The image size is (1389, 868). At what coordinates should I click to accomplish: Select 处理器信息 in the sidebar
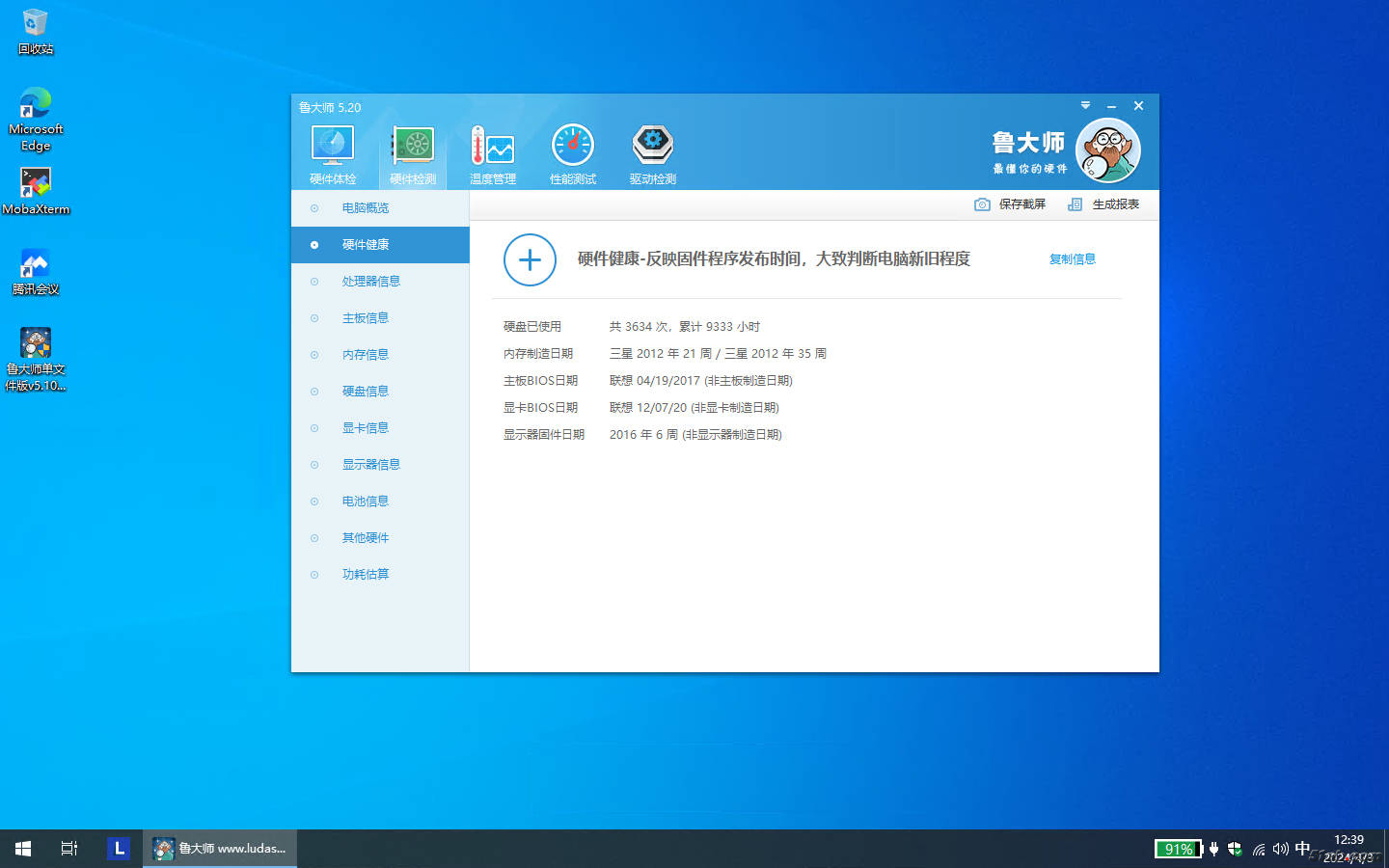(x=380, y=282)
